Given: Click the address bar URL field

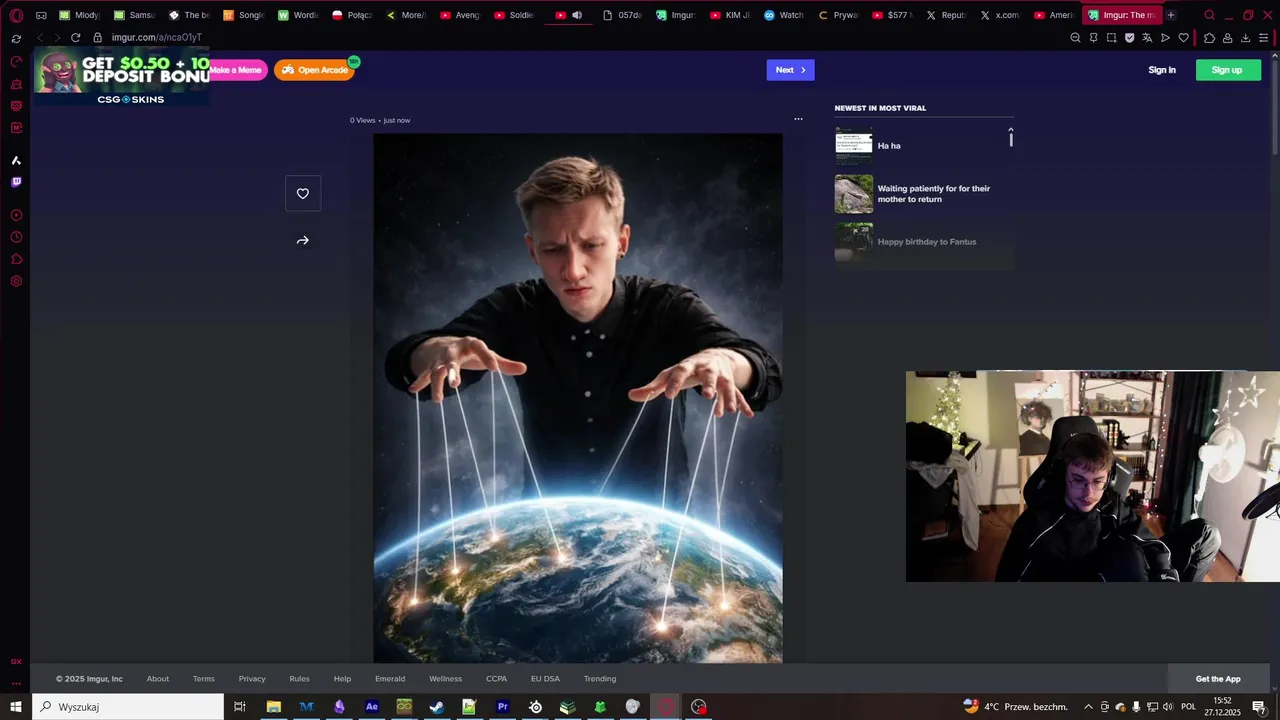Looking at the screenshot, I should tap(580, 38).
